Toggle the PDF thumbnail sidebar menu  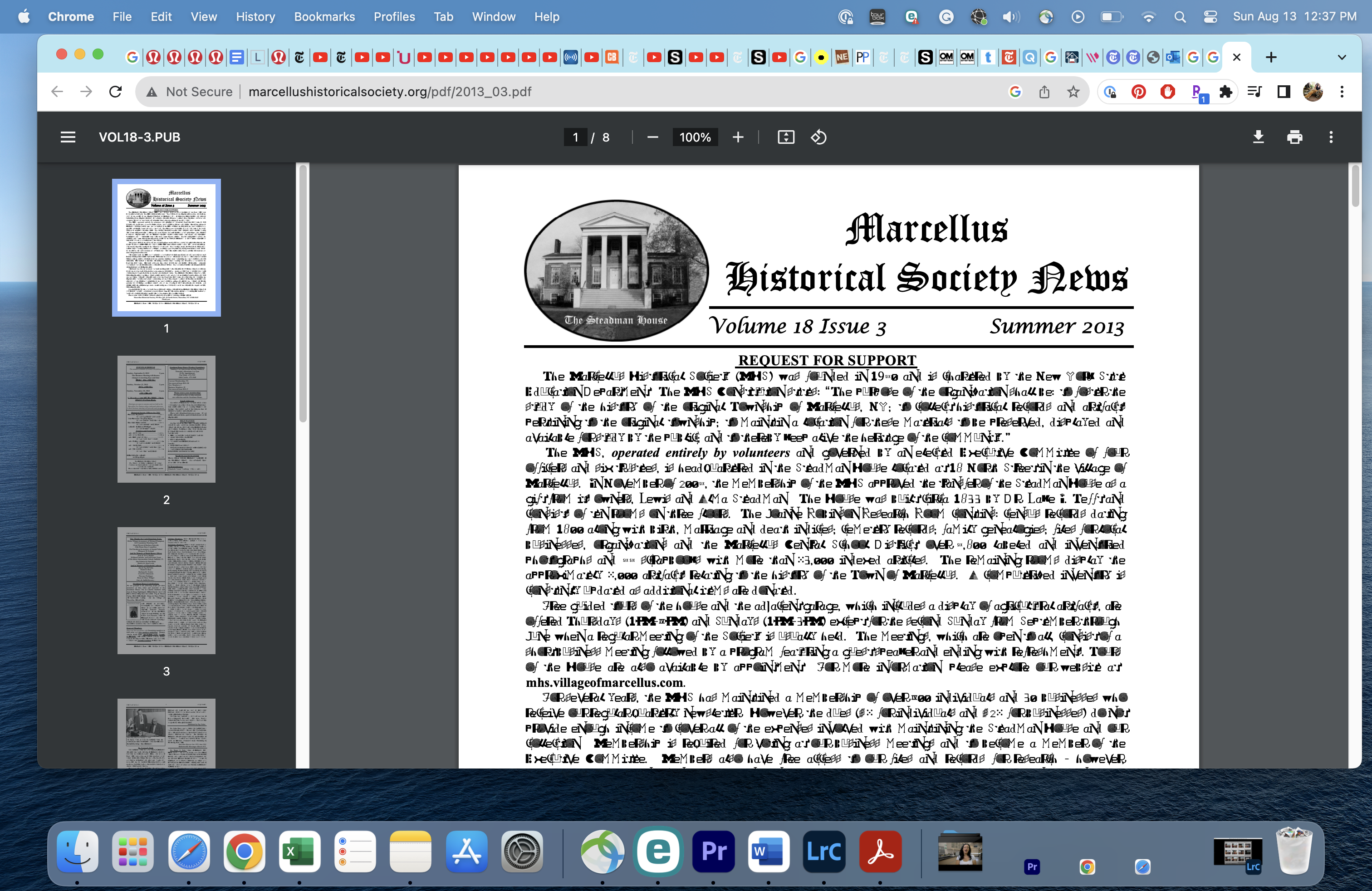click(x=68, y=137)
